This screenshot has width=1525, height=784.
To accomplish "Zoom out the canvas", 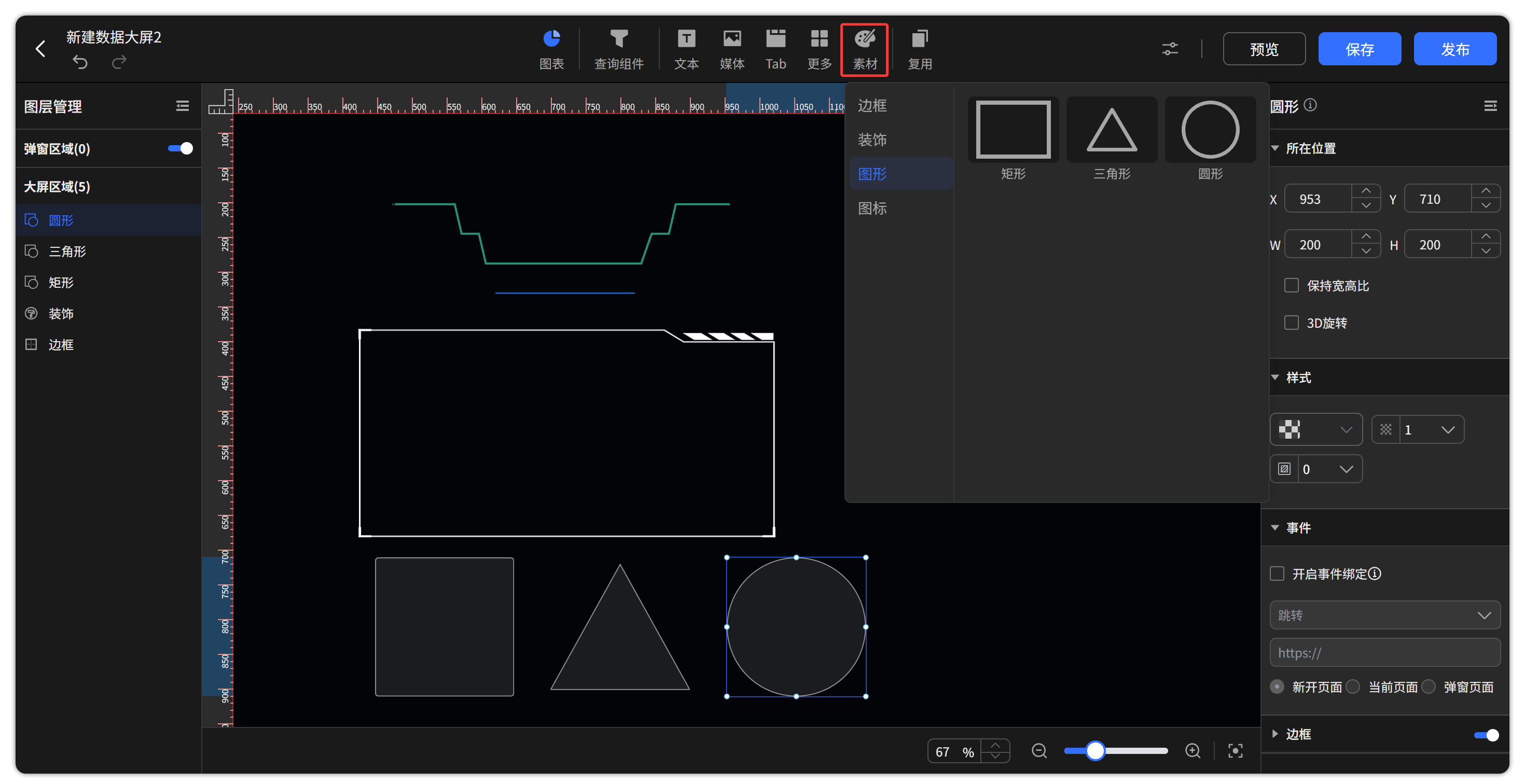I will click(1039, 751).
